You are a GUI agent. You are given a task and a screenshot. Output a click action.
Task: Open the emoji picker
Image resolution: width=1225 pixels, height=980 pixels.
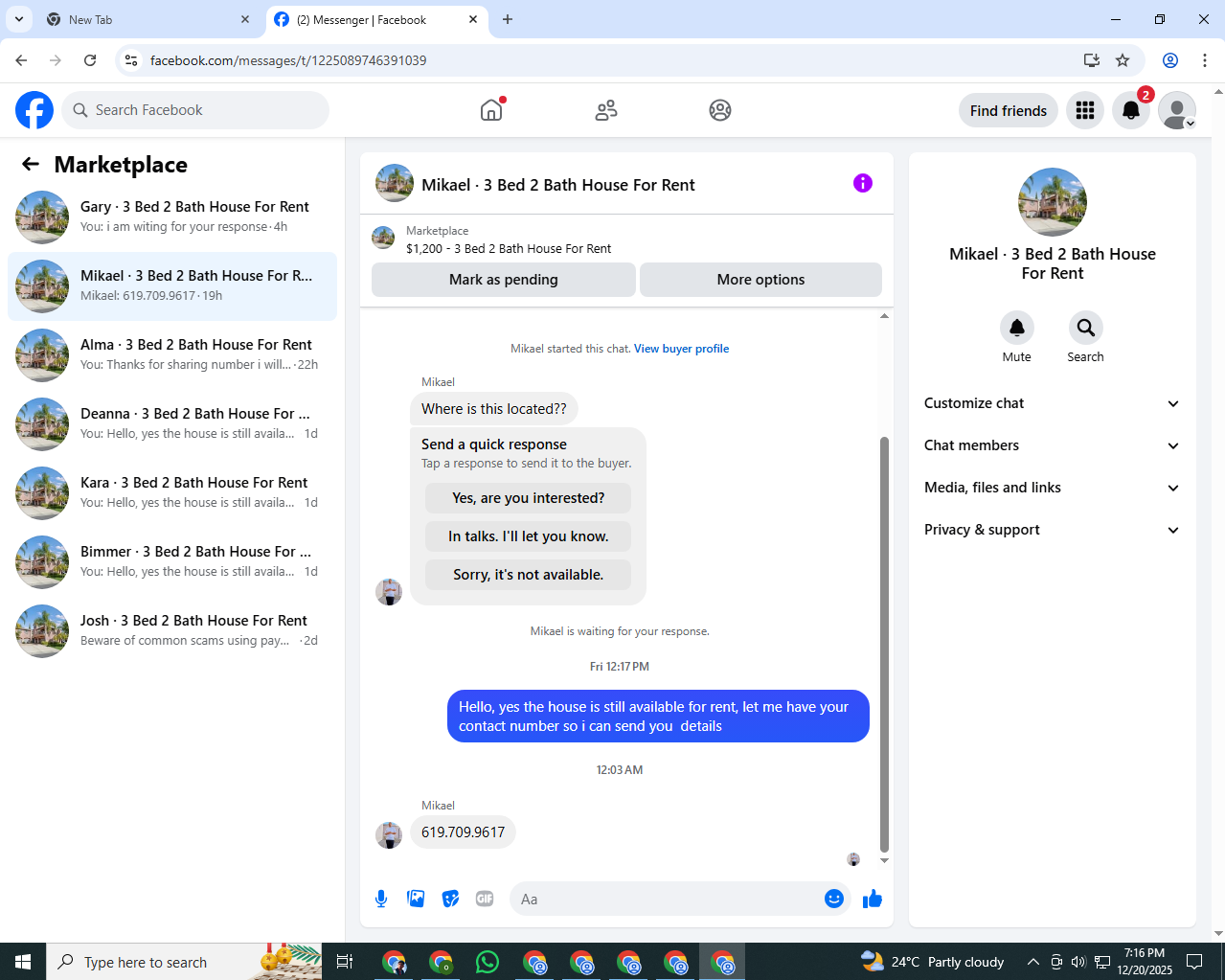pyautogui.click(x=834, y=899)
